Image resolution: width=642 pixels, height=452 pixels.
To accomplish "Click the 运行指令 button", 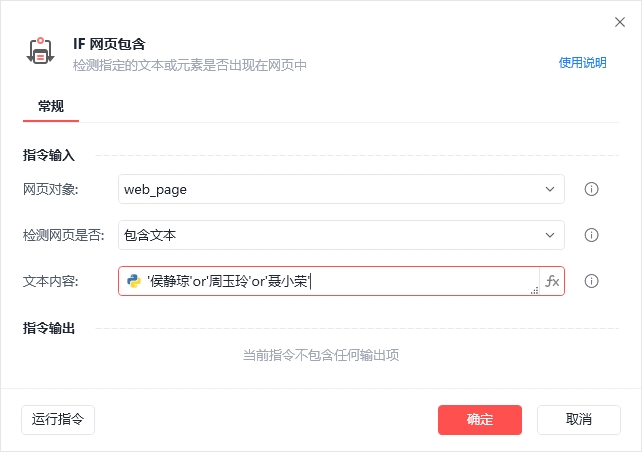I will [58, 420].
